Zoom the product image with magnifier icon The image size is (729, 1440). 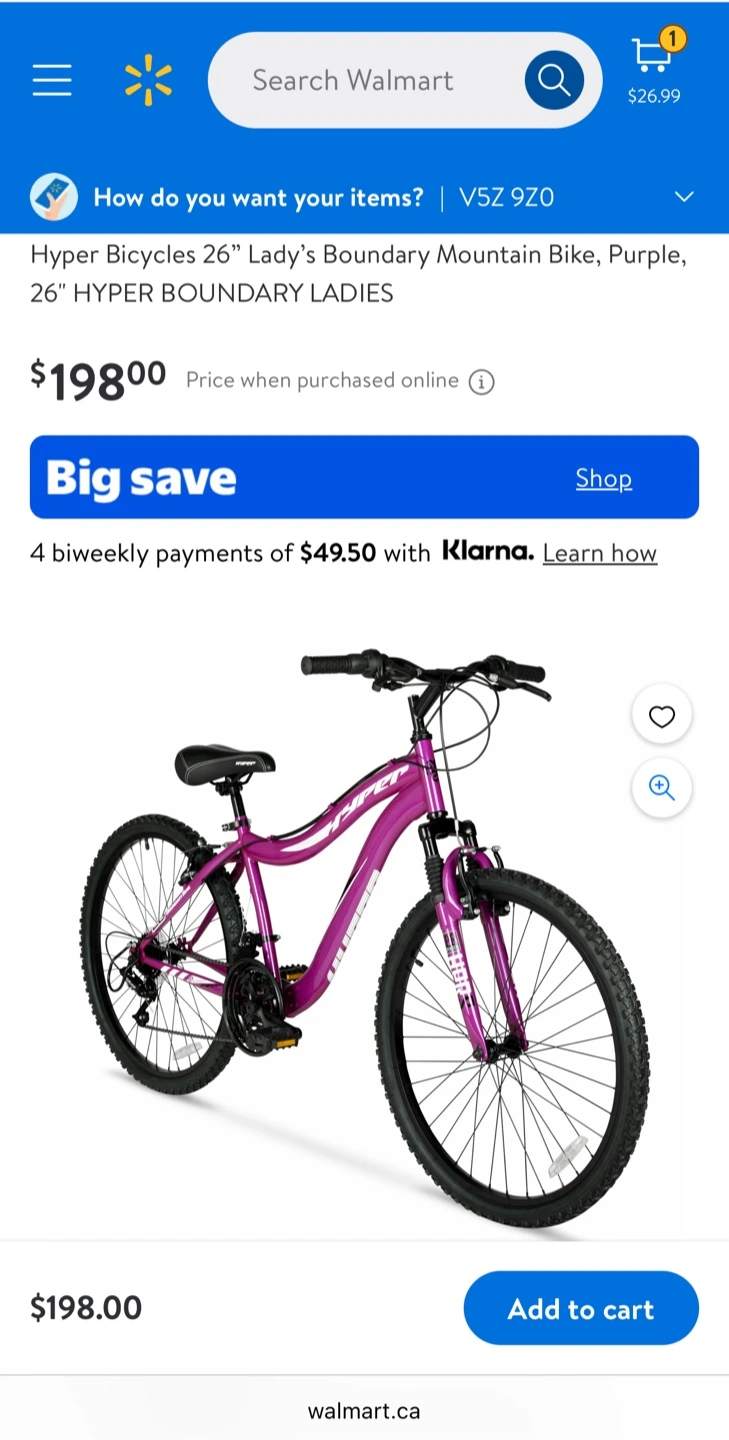click(662, 788)
